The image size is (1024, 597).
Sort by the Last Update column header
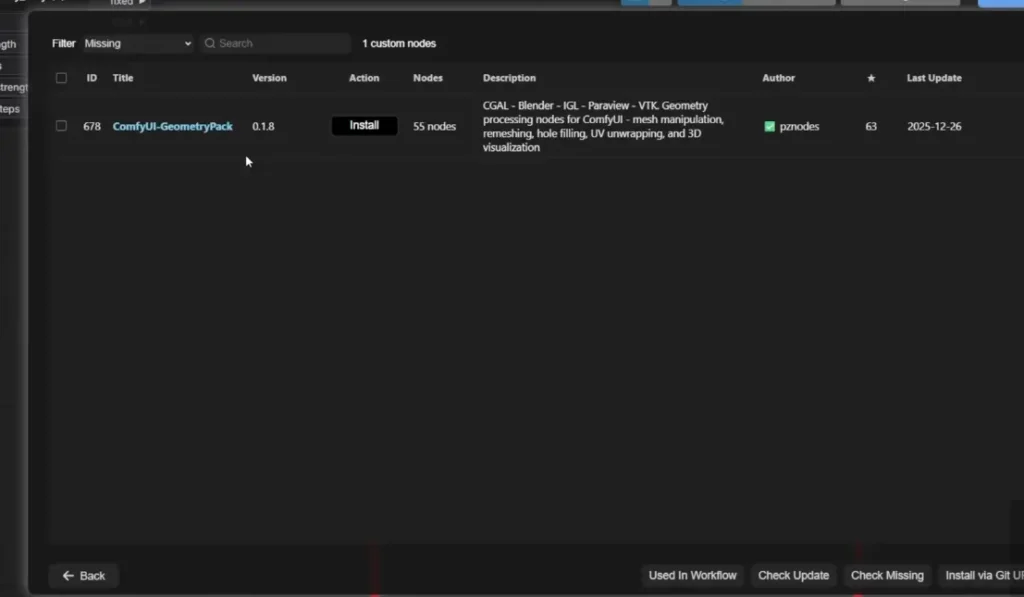coord(933,78)
